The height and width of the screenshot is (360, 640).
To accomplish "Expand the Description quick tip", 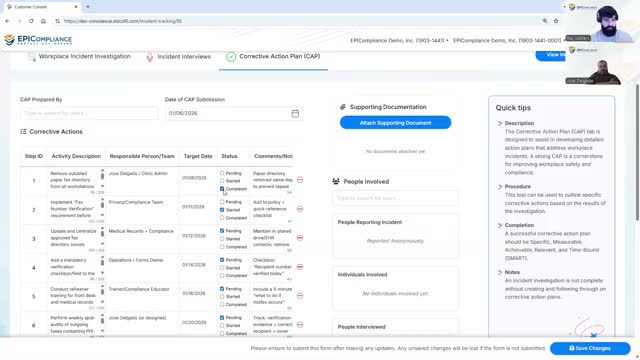I will [x=500, y=123].
